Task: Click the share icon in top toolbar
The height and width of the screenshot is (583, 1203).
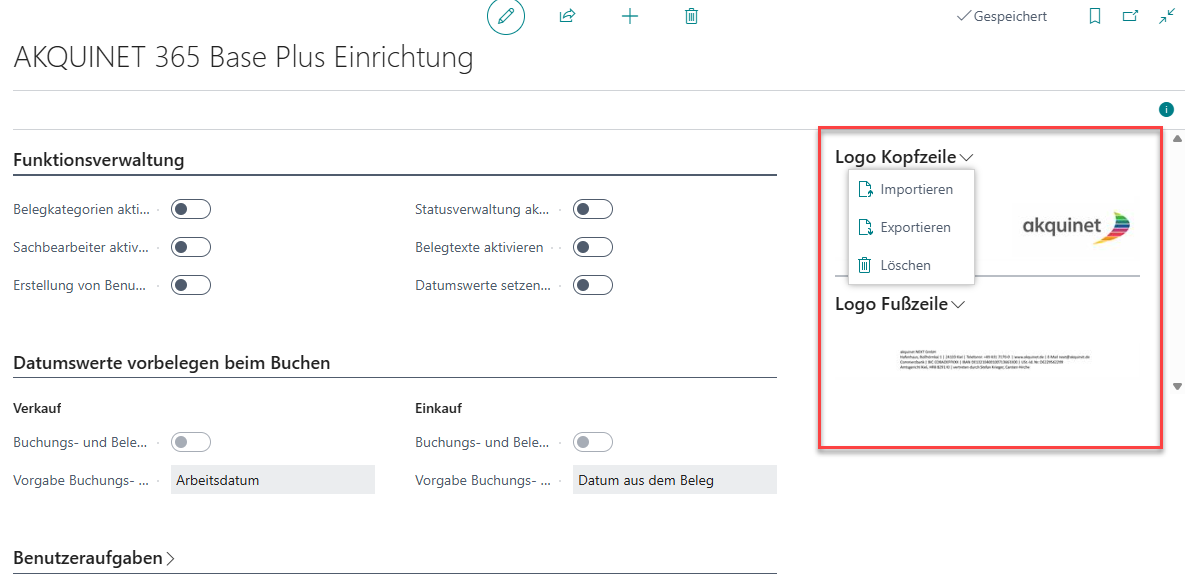Action: point(568,16)
